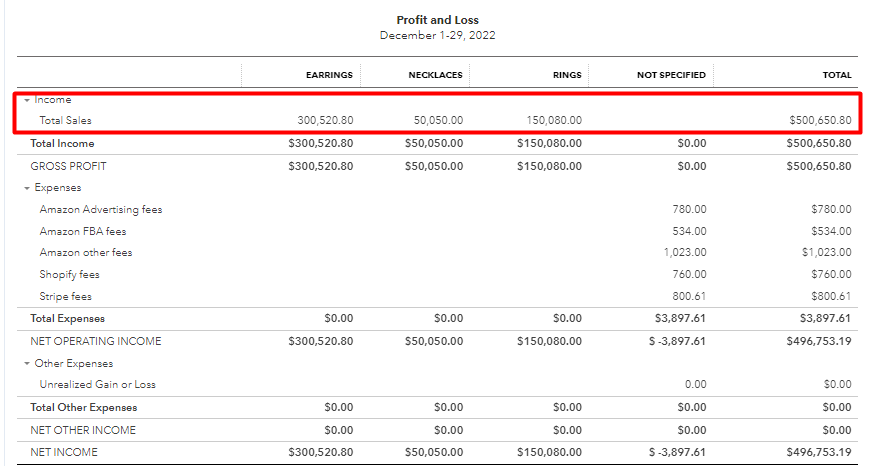This screenshot has height=466, width=871.
Task: Click Amazon Advertising fees 780.00 amount
Action: coord(689,209)
